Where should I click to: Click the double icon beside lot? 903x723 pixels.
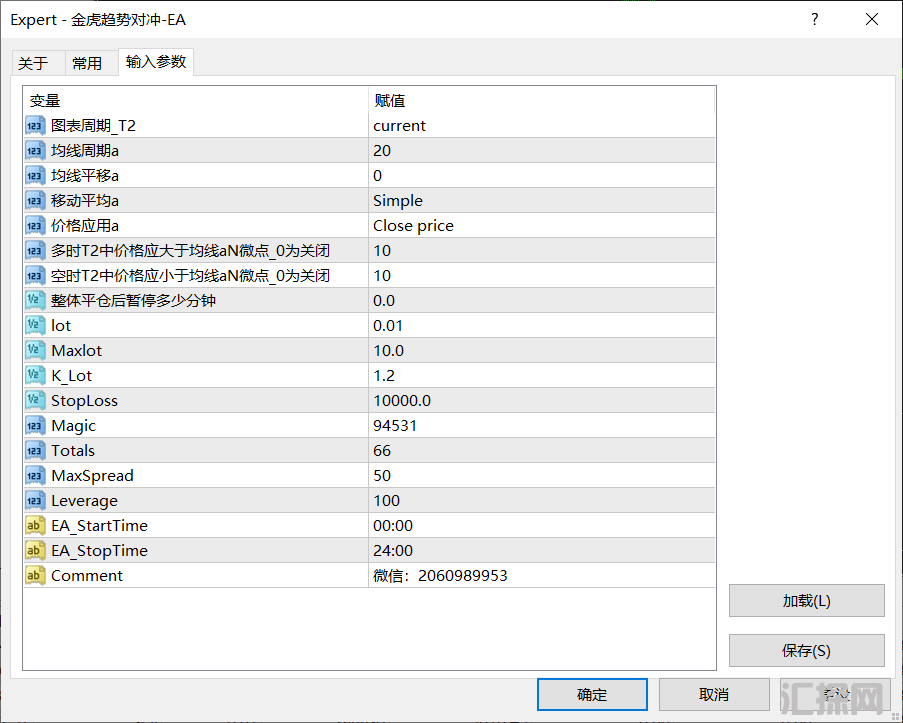(35, 325)
